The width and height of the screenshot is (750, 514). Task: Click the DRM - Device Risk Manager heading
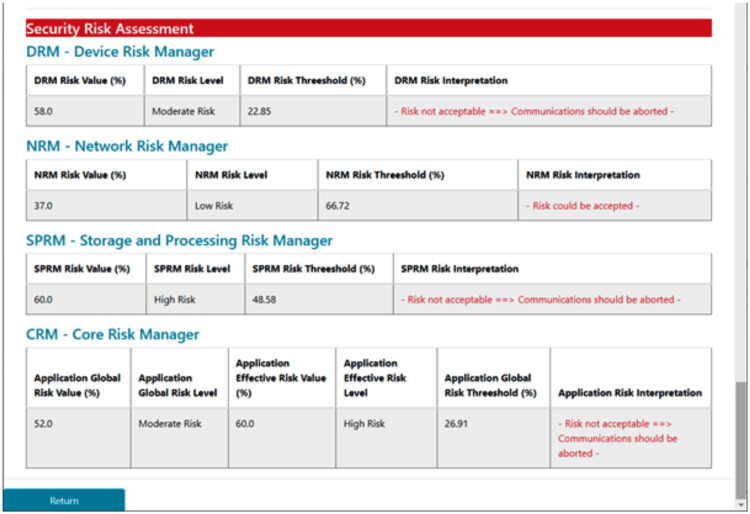pos(120,52)
